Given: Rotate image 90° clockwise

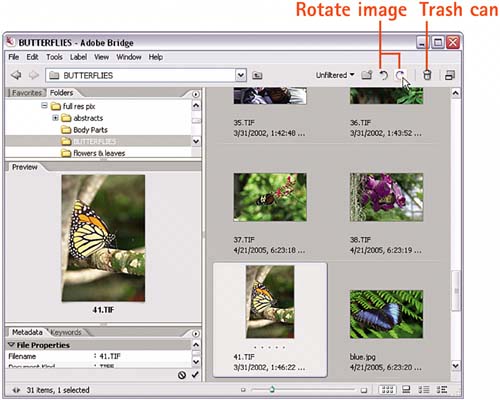Looking at the screenshot, I should pyautogui.click(x=400, y=75).
